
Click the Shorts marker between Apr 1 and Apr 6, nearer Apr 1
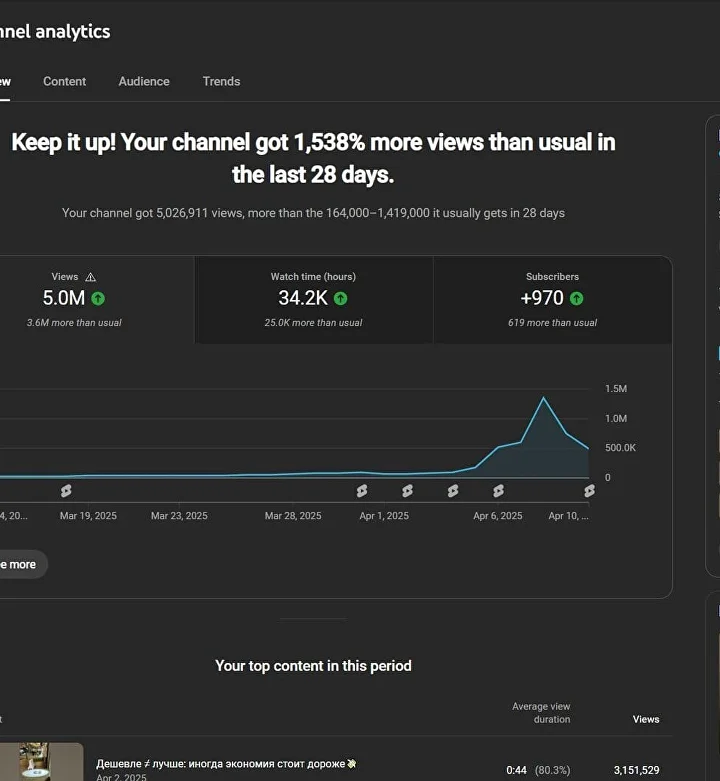pos(407,491)
